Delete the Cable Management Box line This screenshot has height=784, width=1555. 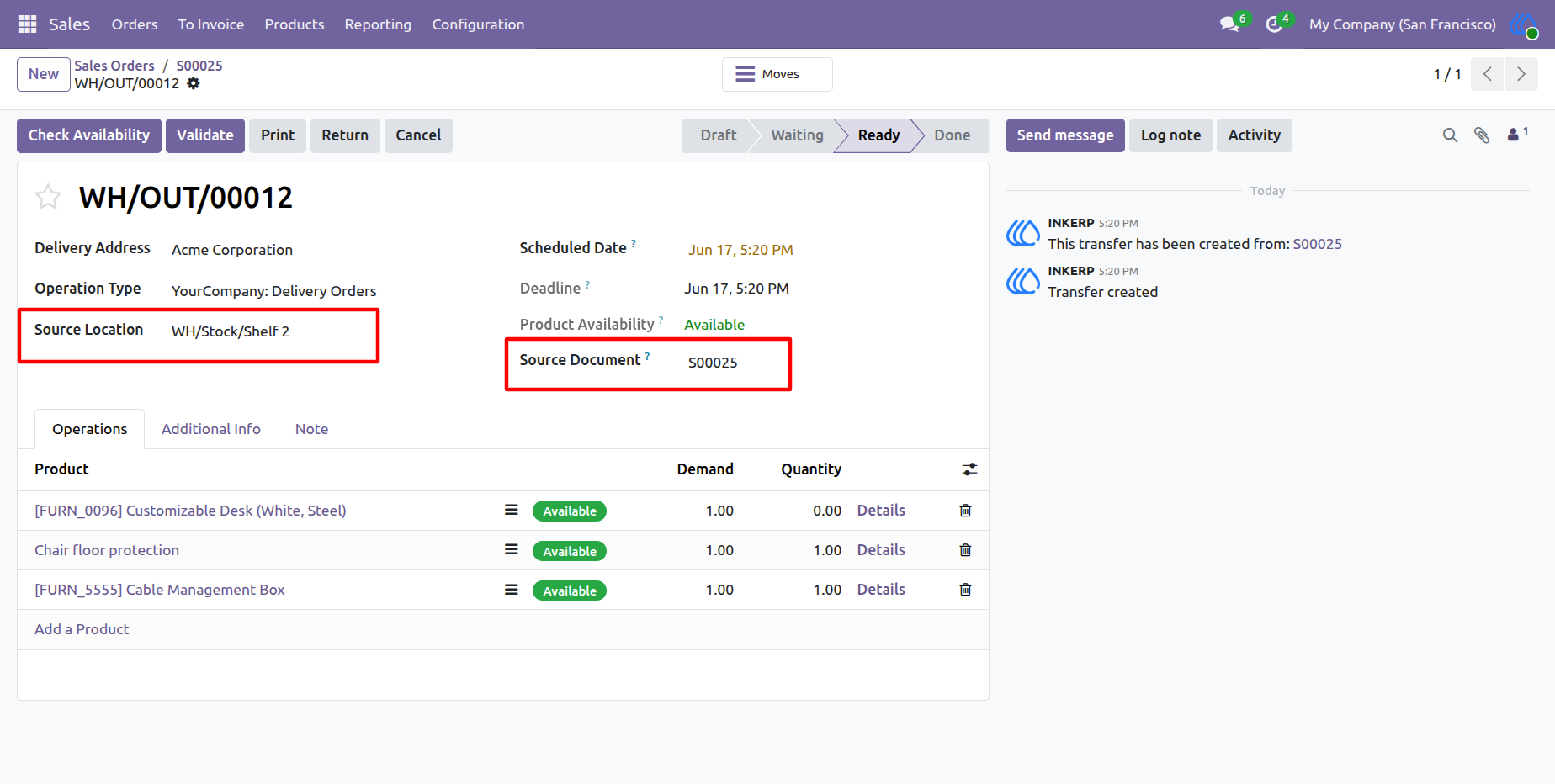point(965,590)
